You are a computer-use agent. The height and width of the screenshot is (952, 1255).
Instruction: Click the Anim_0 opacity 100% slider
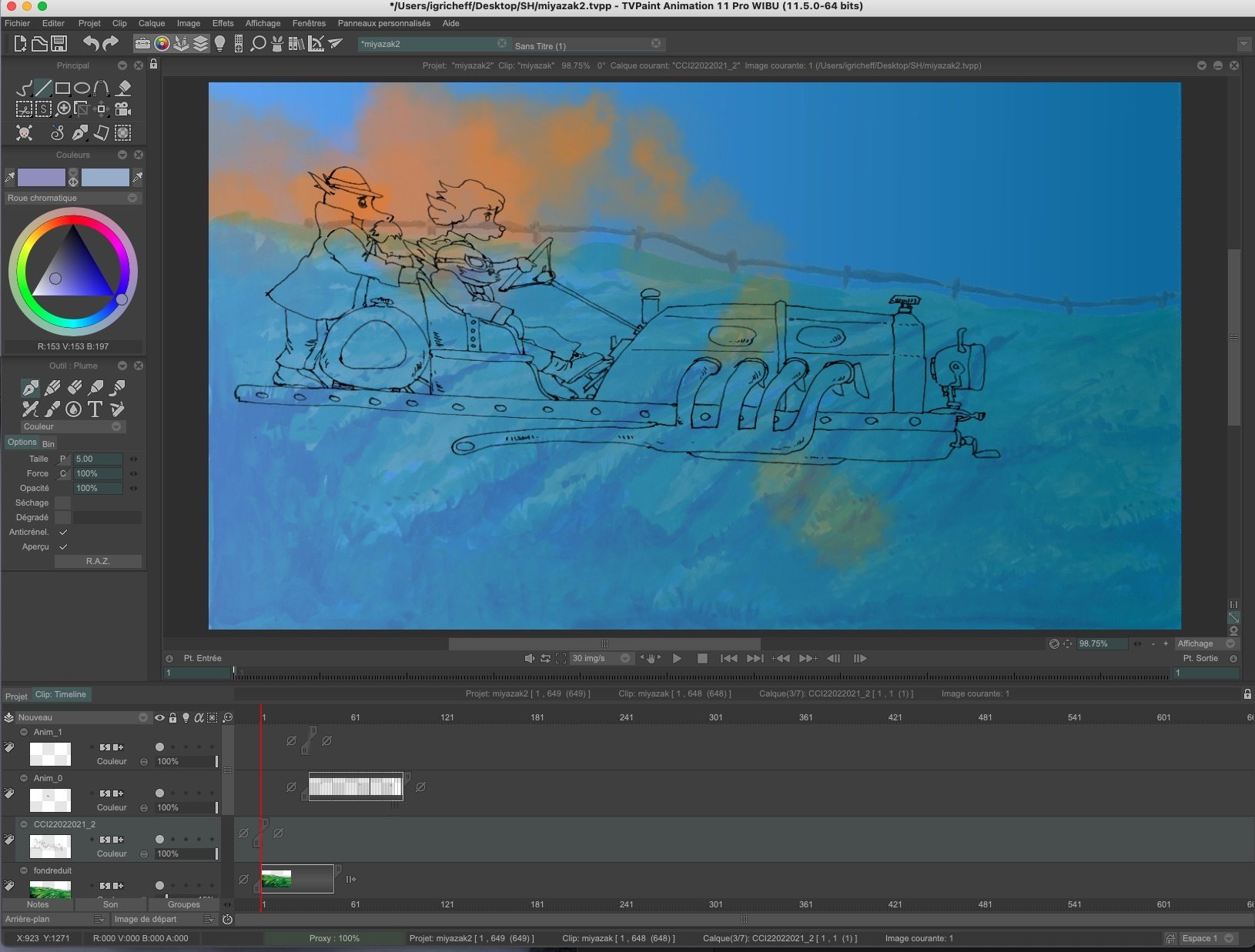(x=186, y=807)
